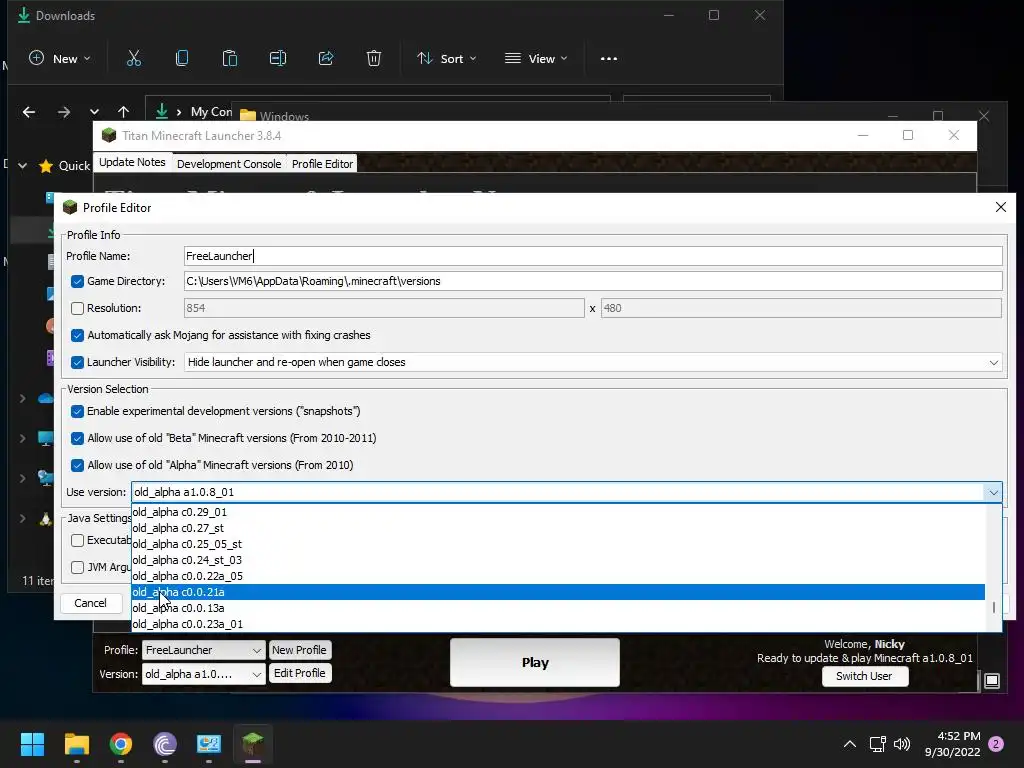Viewport: 1024px width, 768px height.
Task: Click the Profile Name input field
Action: [x=593, y=256]
